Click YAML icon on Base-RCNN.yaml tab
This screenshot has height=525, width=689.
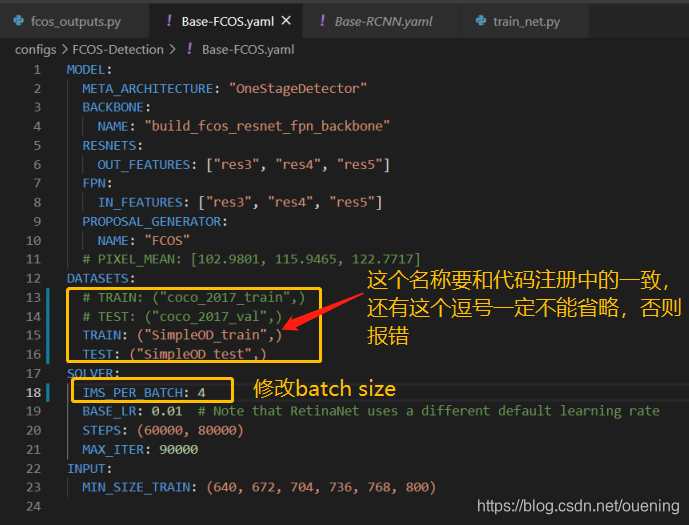pyautogui.click(x=323, y=20)
